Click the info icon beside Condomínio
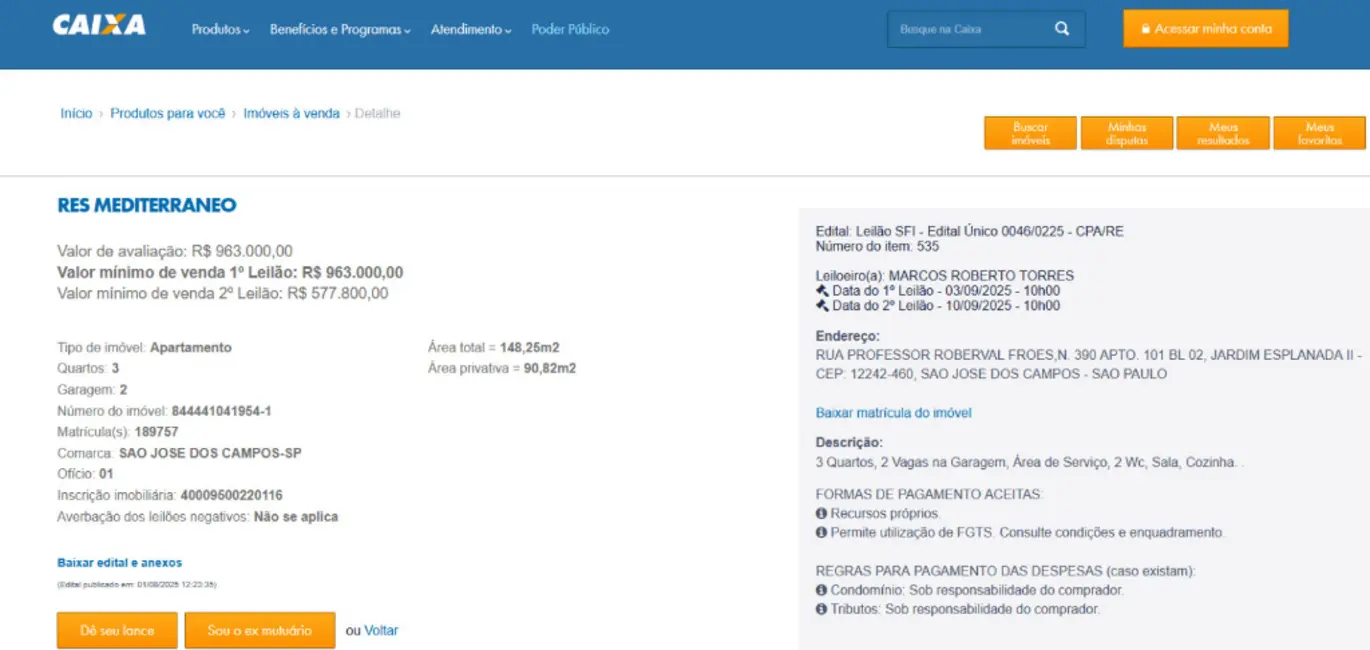 coord(822,590)
